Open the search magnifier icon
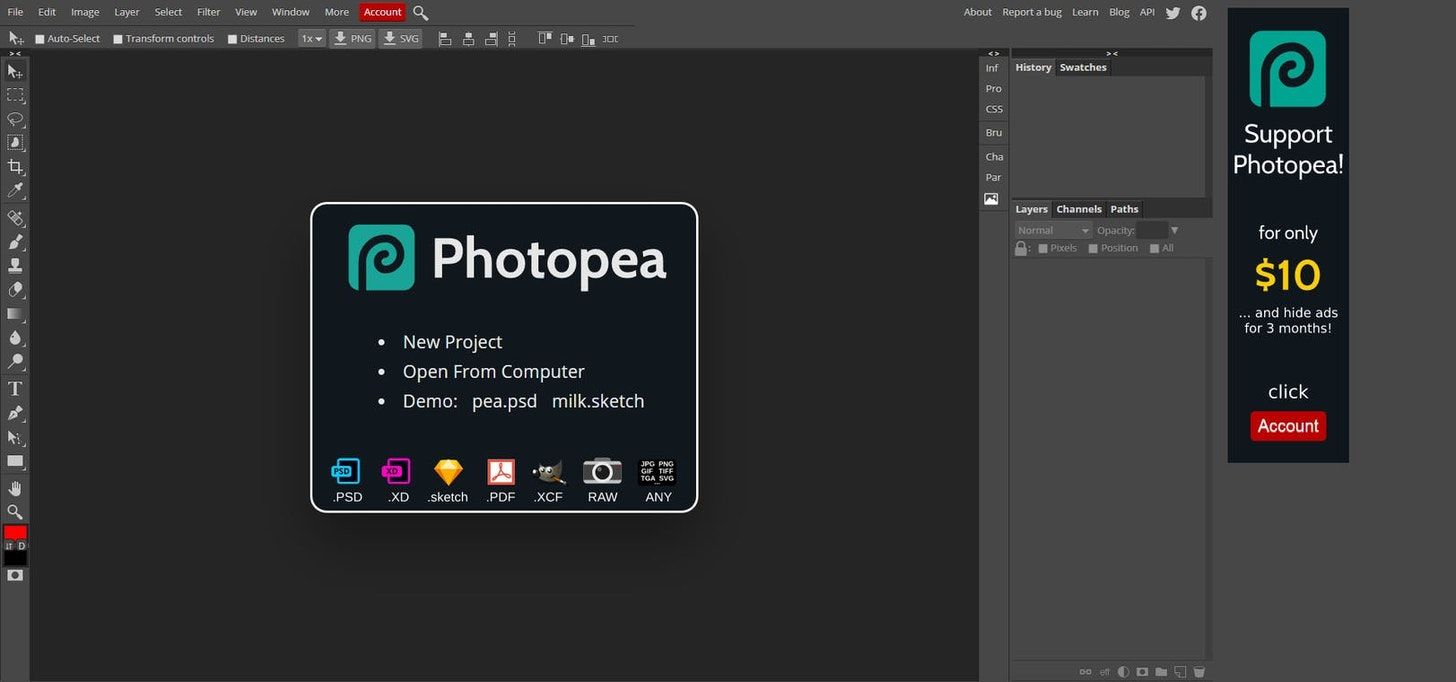This screenshot has width=1456, height=682. click(421, 13)
